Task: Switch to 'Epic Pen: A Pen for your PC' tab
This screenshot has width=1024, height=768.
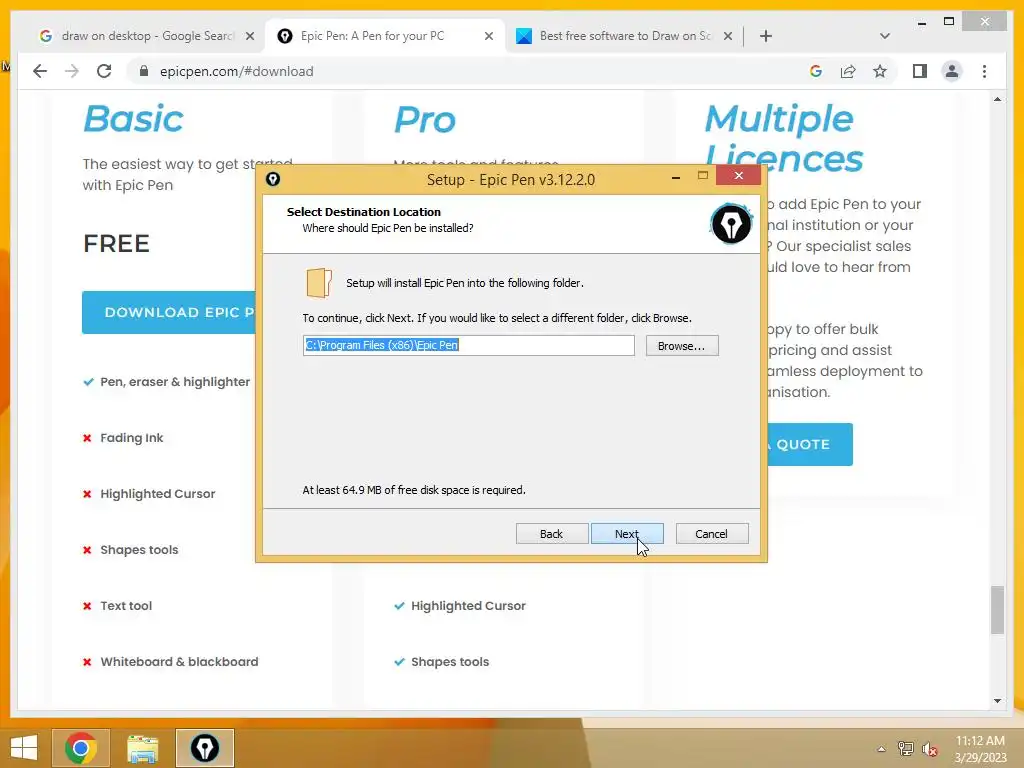Action: click(372, 36)
